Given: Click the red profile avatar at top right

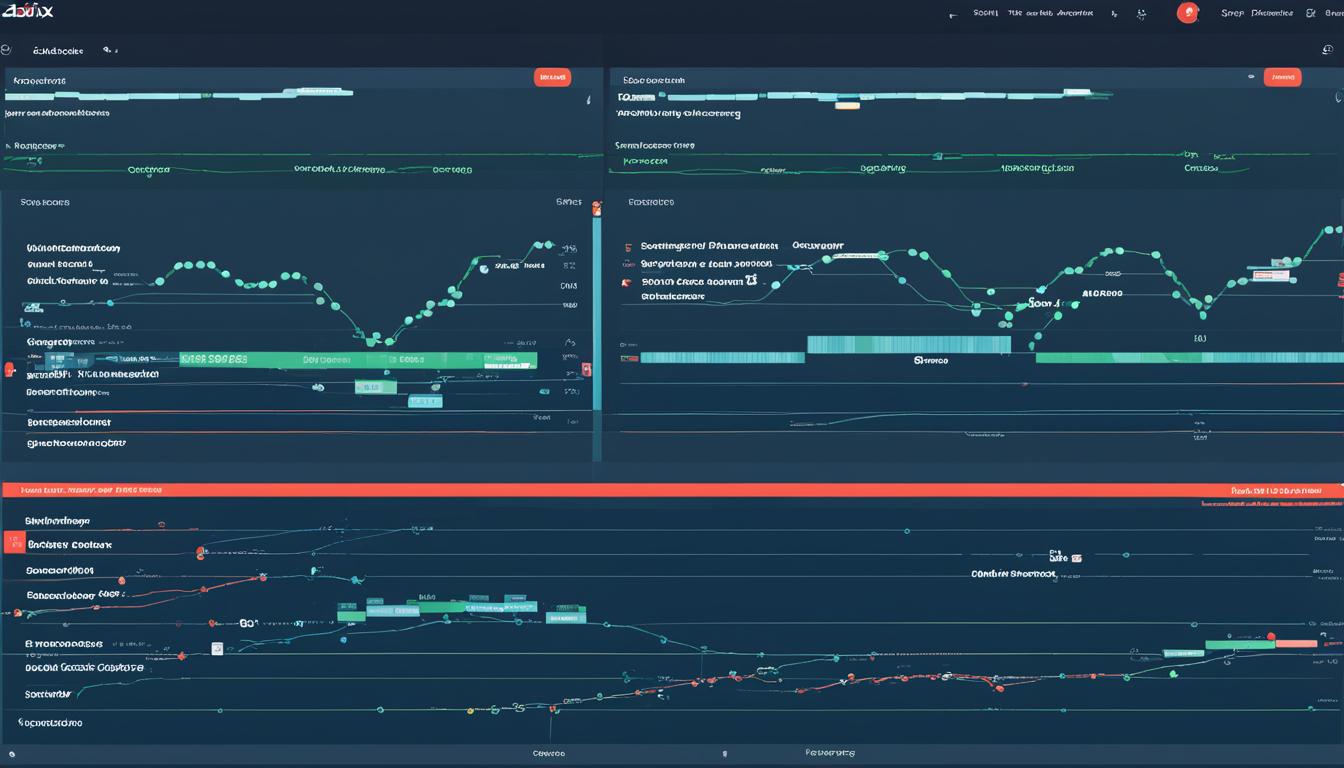Looking at the screenshot, I should click(x=1188, y=13).
